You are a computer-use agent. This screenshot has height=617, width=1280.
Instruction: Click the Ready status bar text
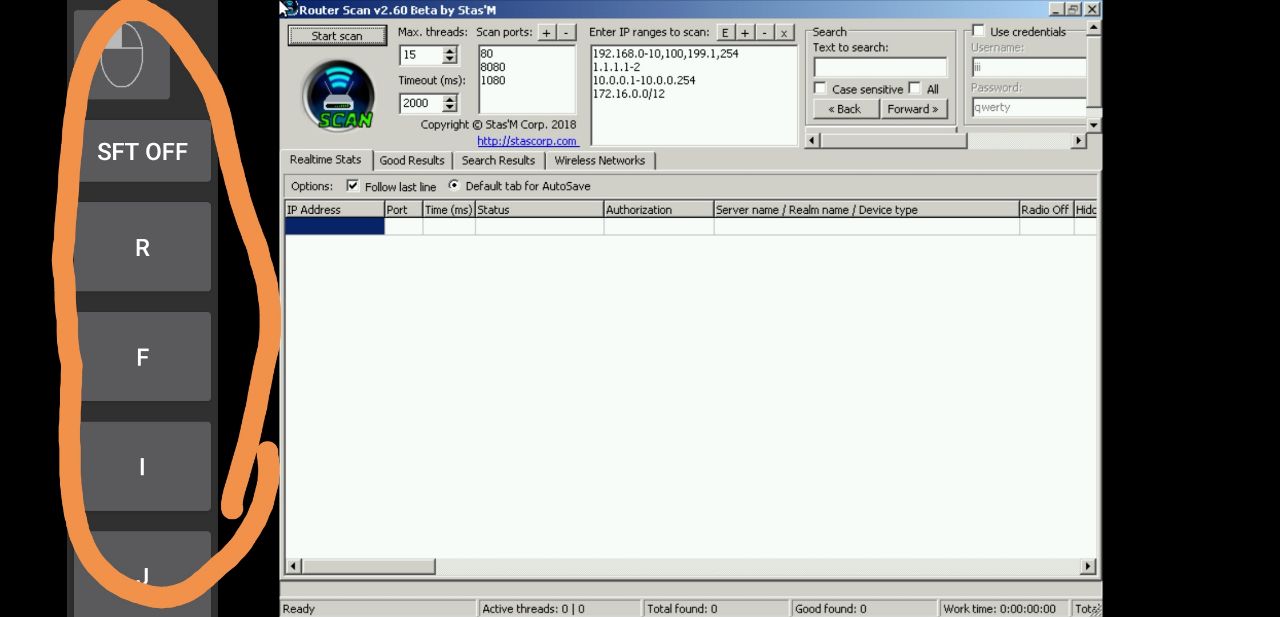pos(299,609)
